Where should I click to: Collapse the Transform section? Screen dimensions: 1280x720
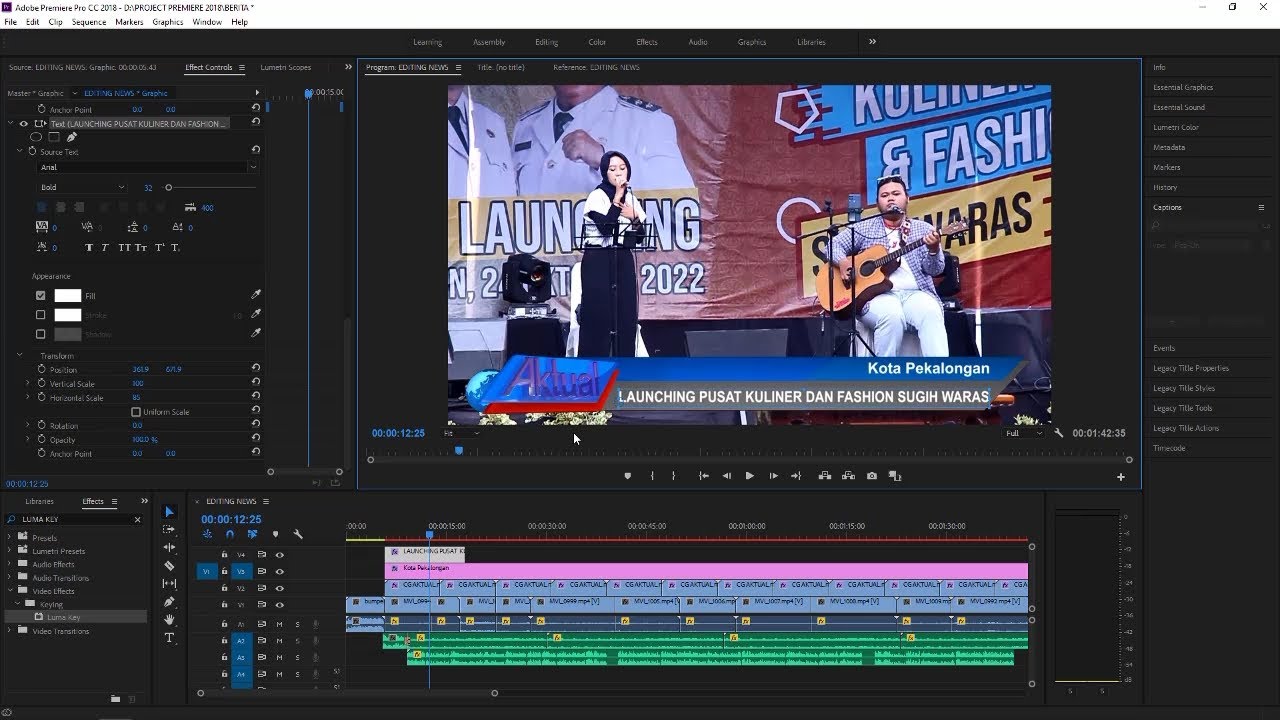tap(19, 356)
